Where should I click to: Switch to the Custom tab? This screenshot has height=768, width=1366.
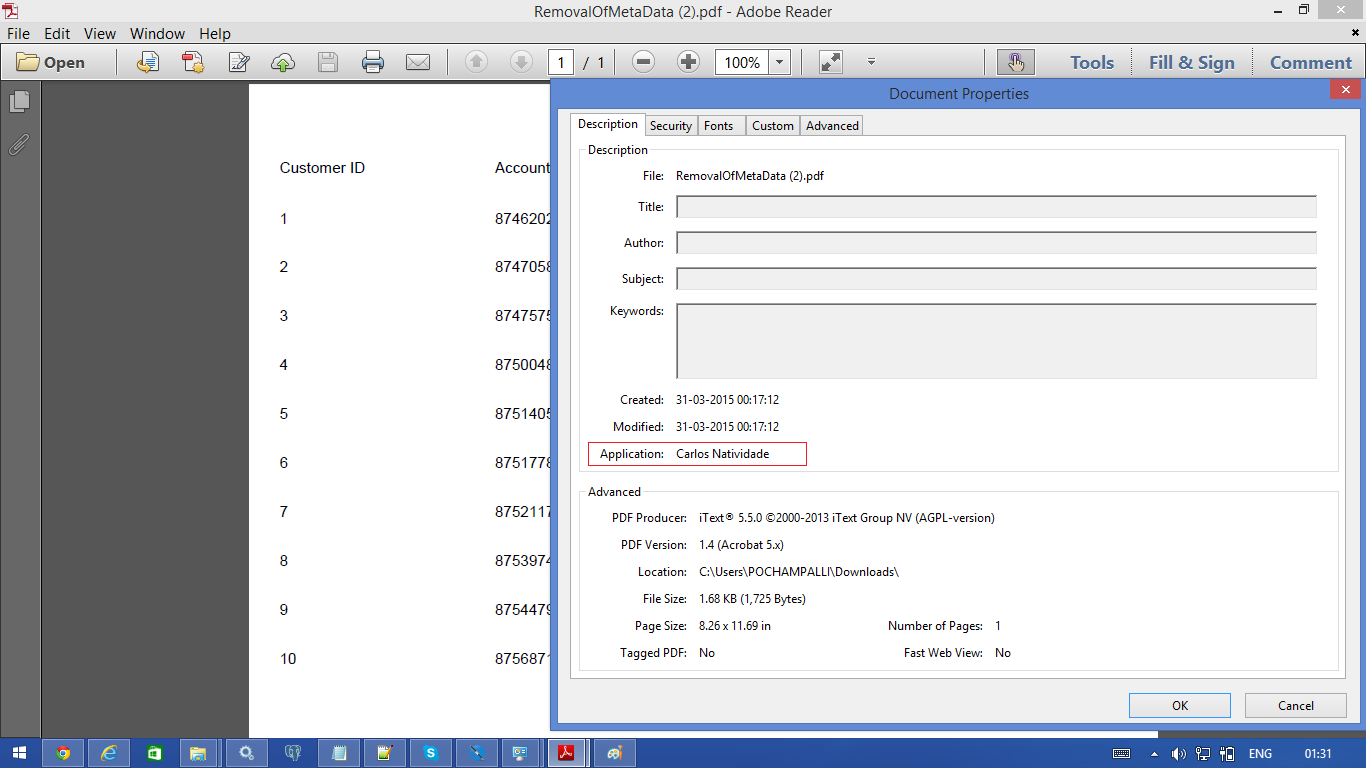(x=773, y=125)
